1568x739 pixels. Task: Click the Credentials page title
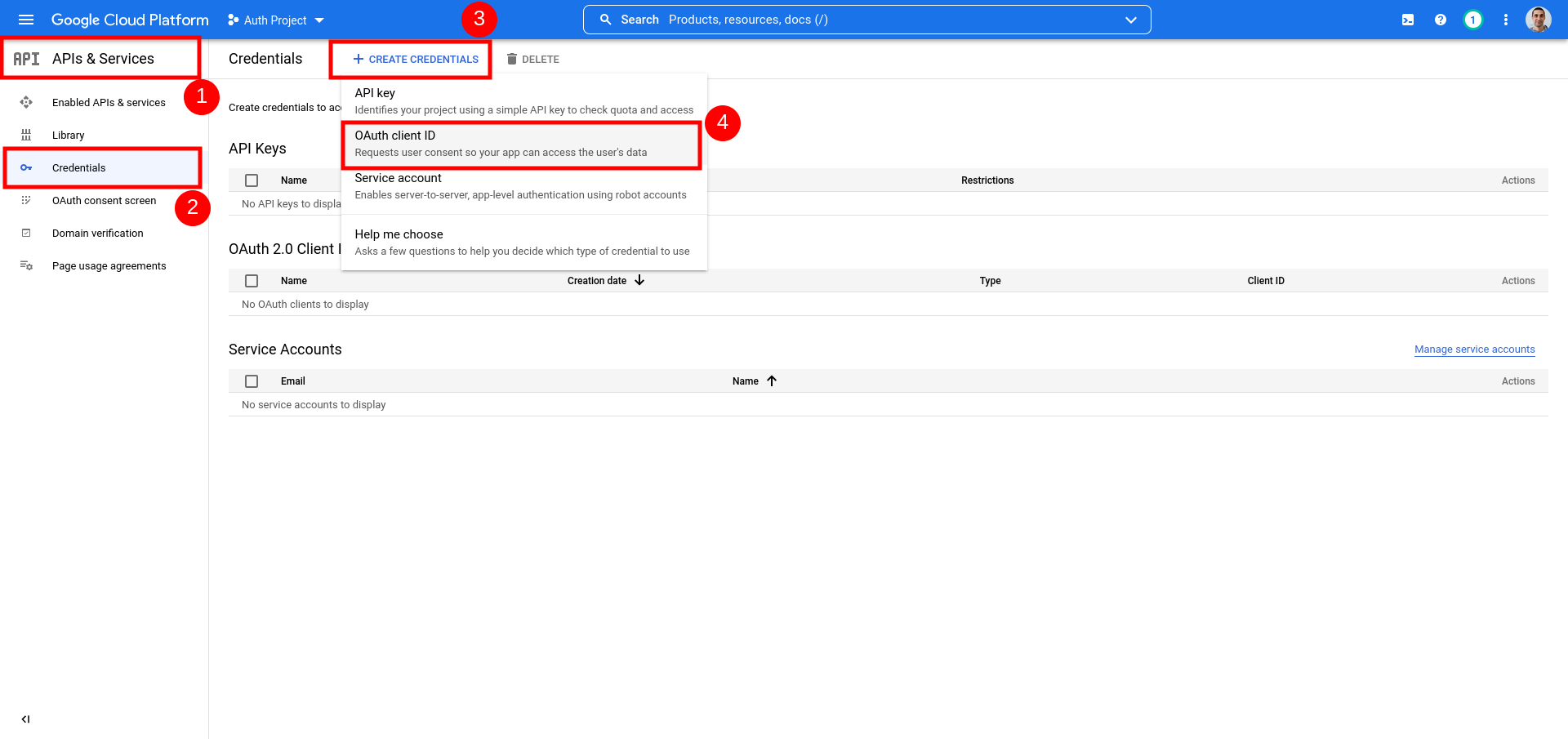click(x=265, y=59)
